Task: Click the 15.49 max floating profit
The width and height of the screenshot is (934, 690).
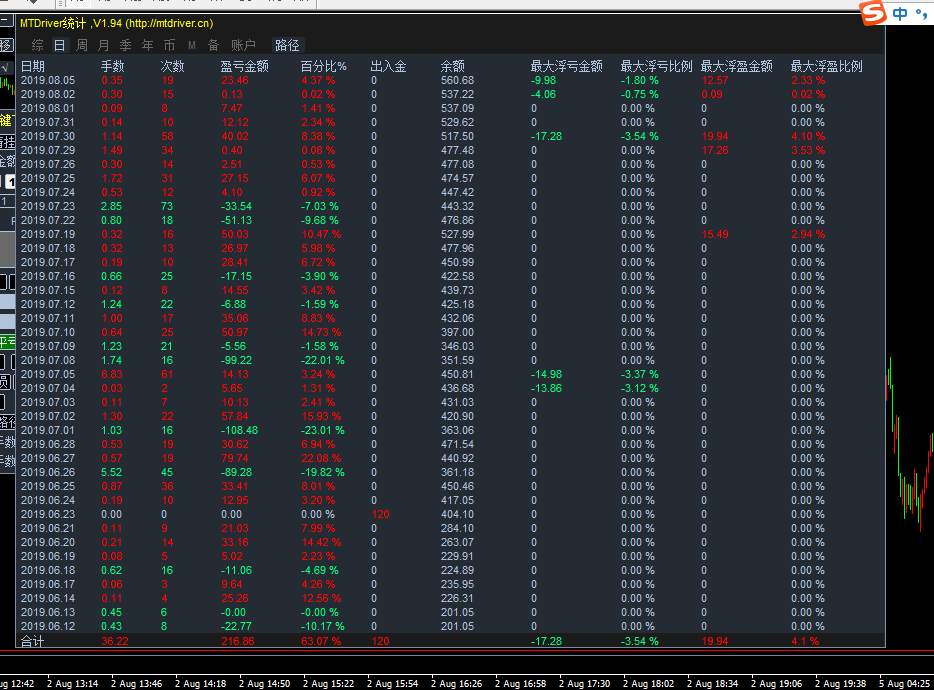Action: pos(715,234)
